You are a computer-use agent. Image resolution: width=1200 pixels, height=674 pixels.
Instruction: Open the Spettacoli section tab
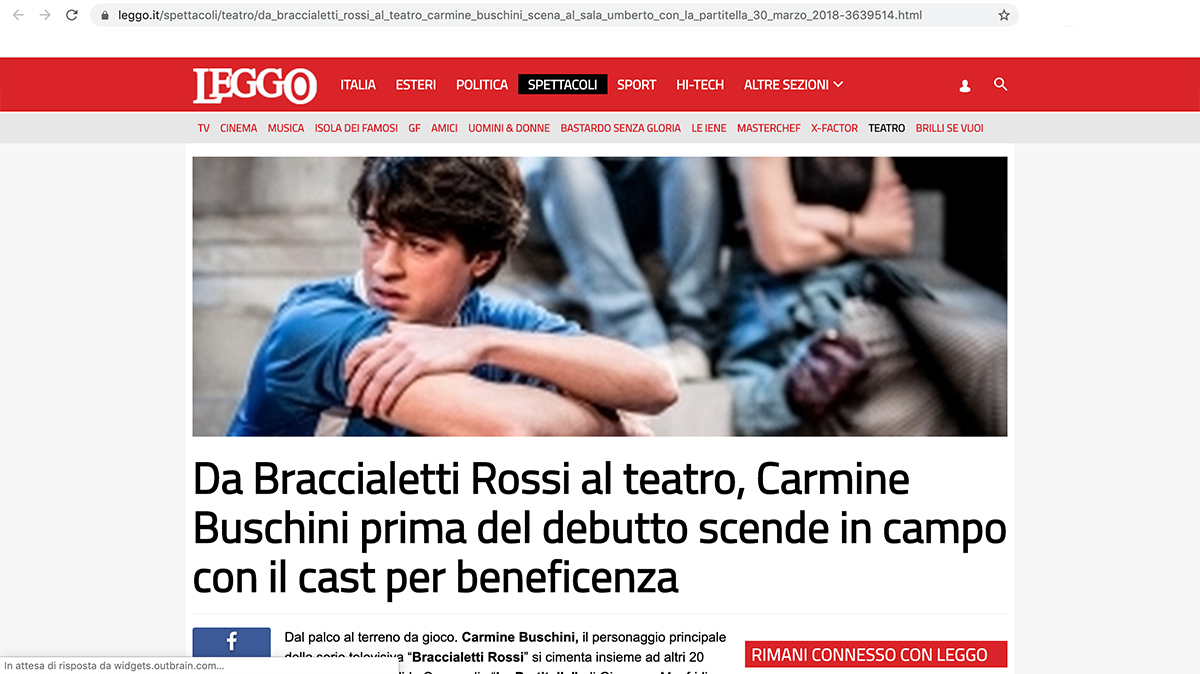(562, 85)
